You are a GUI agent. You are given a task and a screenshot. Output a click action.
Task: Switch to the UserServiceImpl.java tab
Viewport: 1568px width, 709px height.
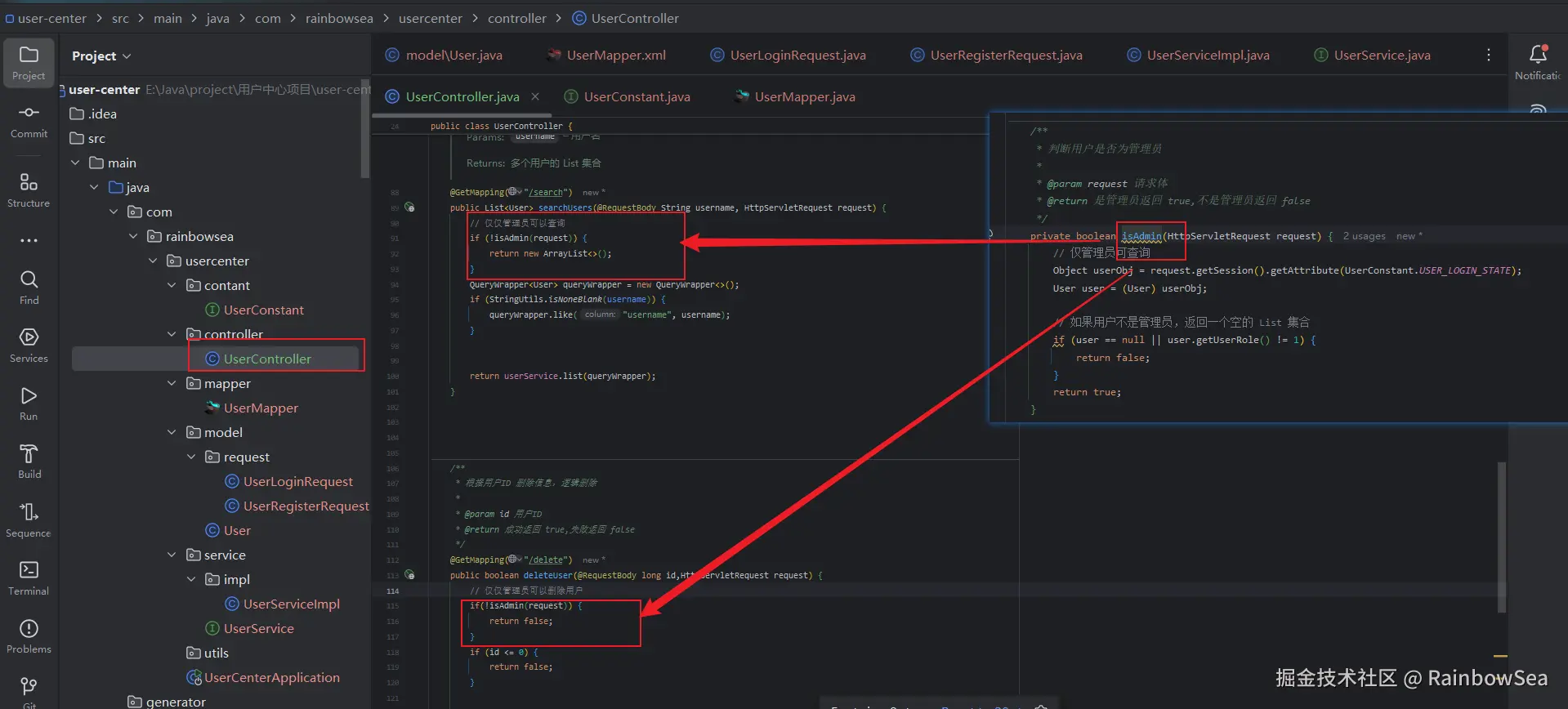tap(1207, 55)
